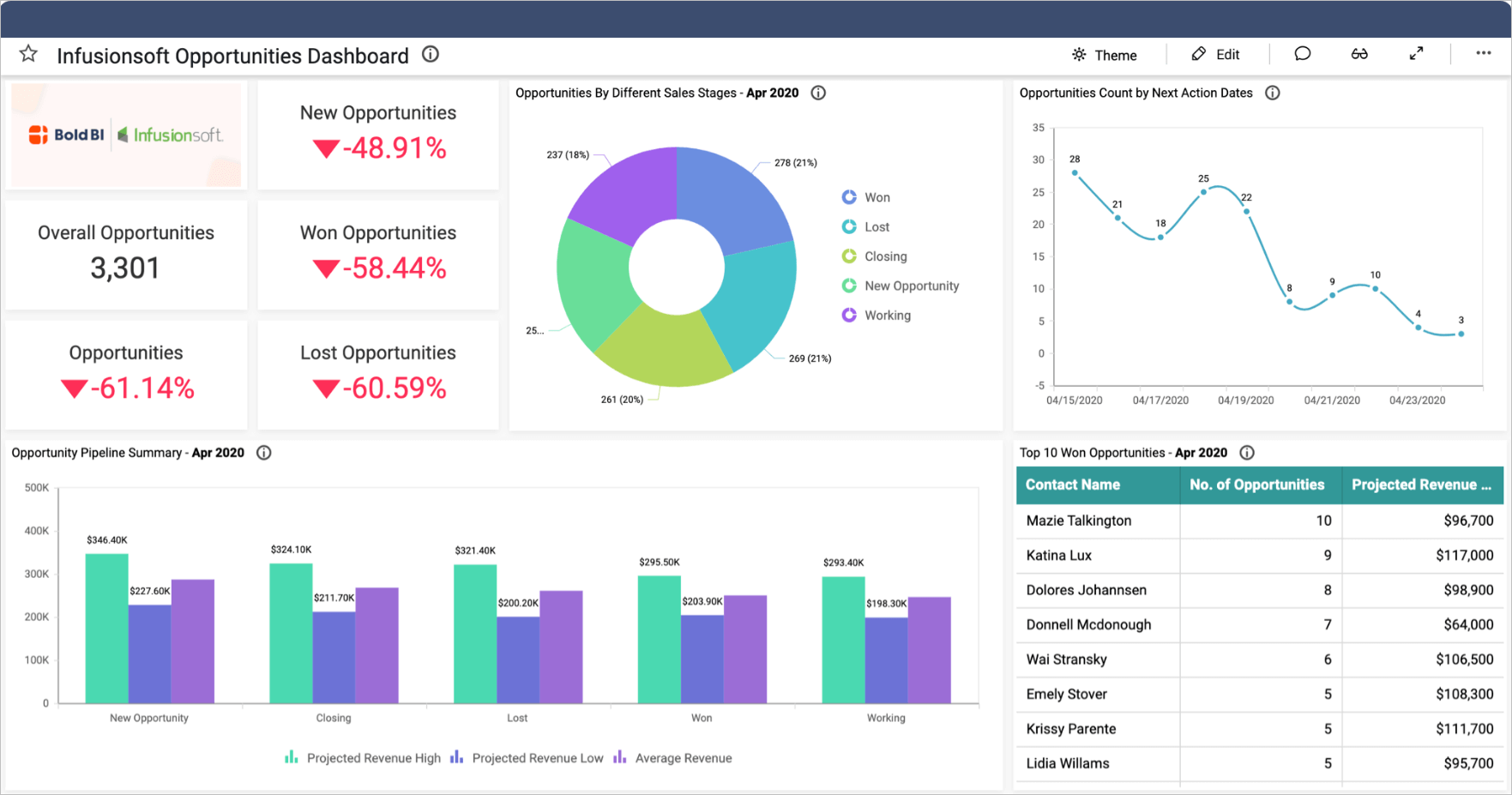Select Lidia Willams contact name
The height and width of the screenshot is (795, 1512).
click(1068, 763)
